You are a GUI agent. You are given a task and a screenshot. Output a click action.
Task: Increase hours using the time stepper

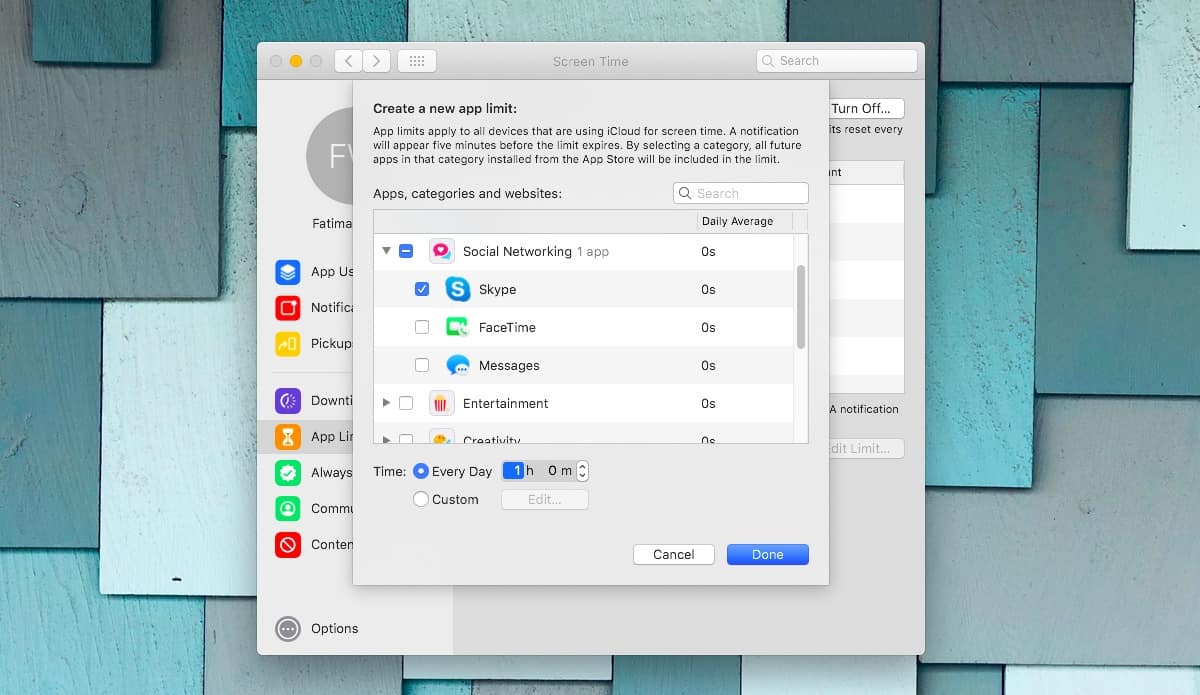tap(583, 464)
